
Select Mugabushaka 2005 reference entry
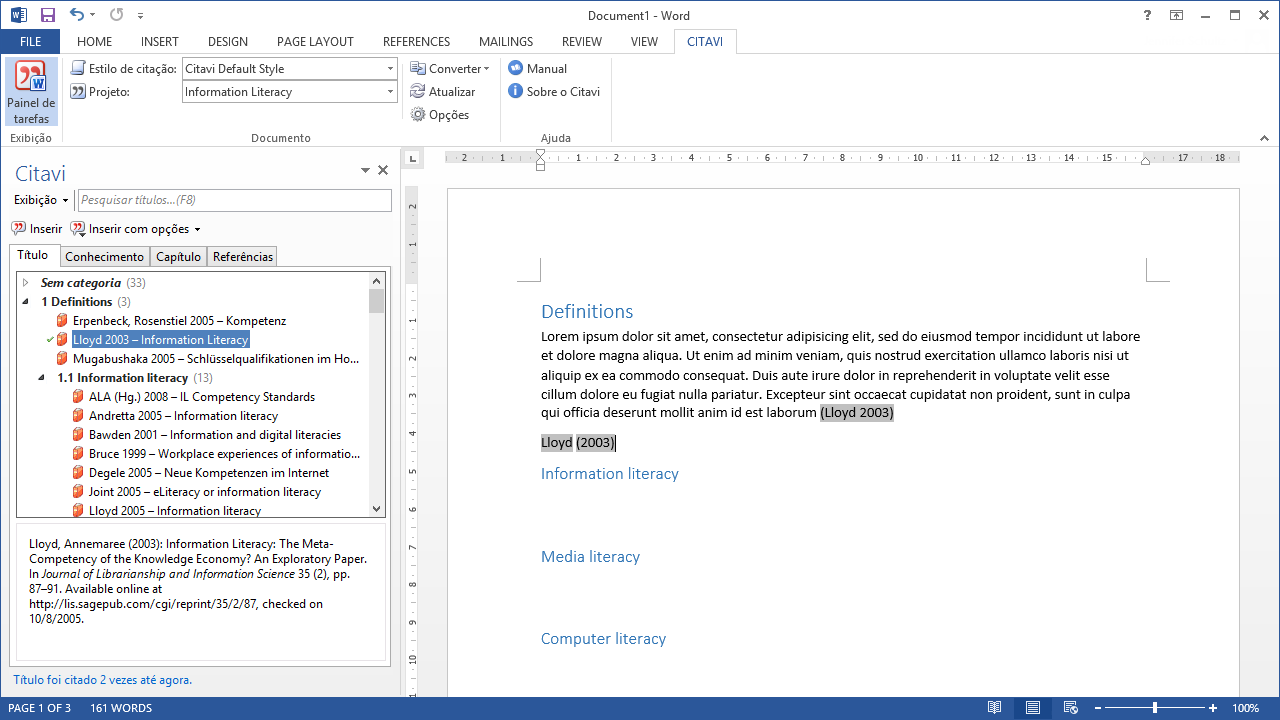[216, 359]
